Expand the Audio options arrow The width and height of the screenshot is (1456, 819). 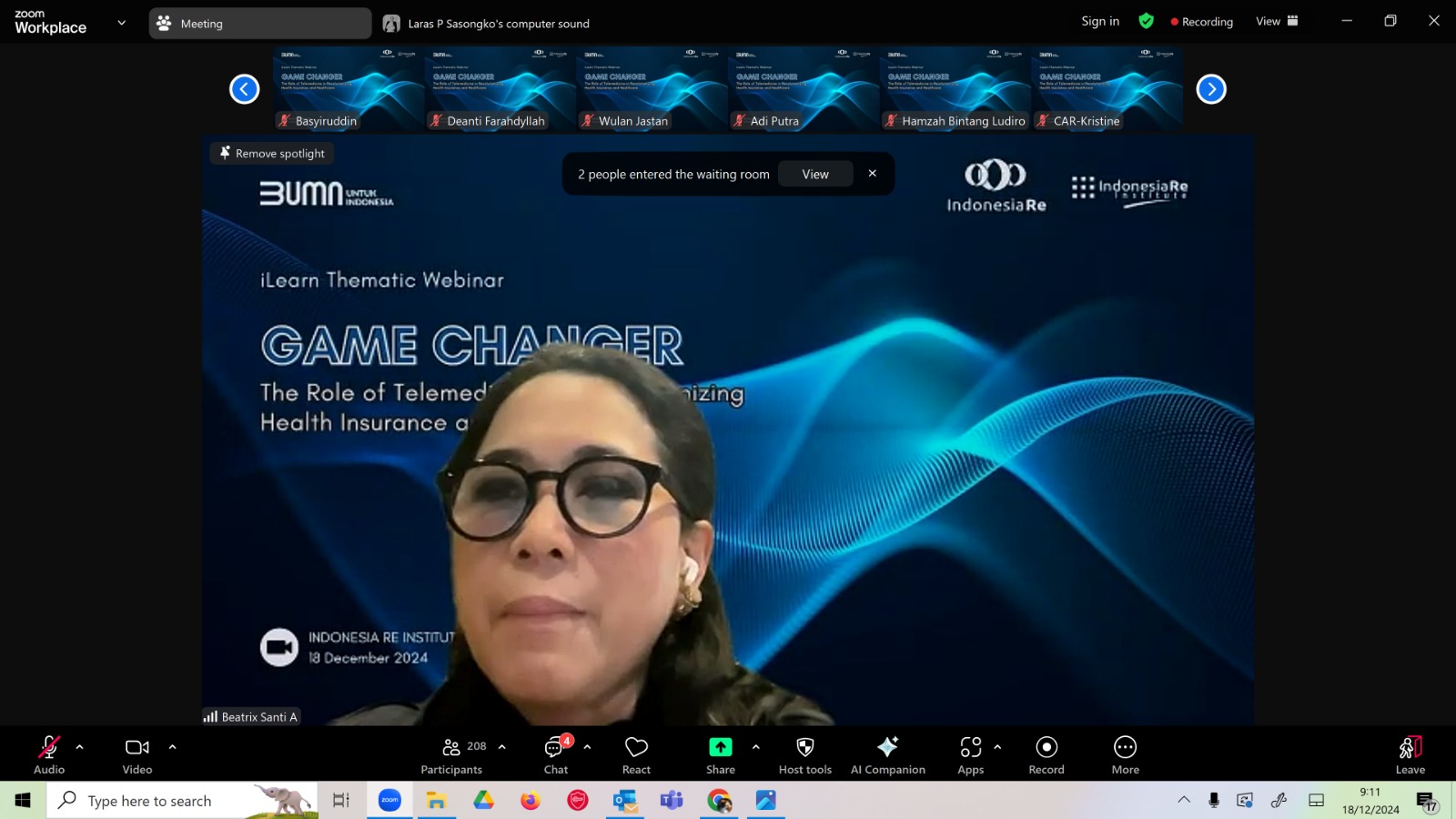[80, 747]
